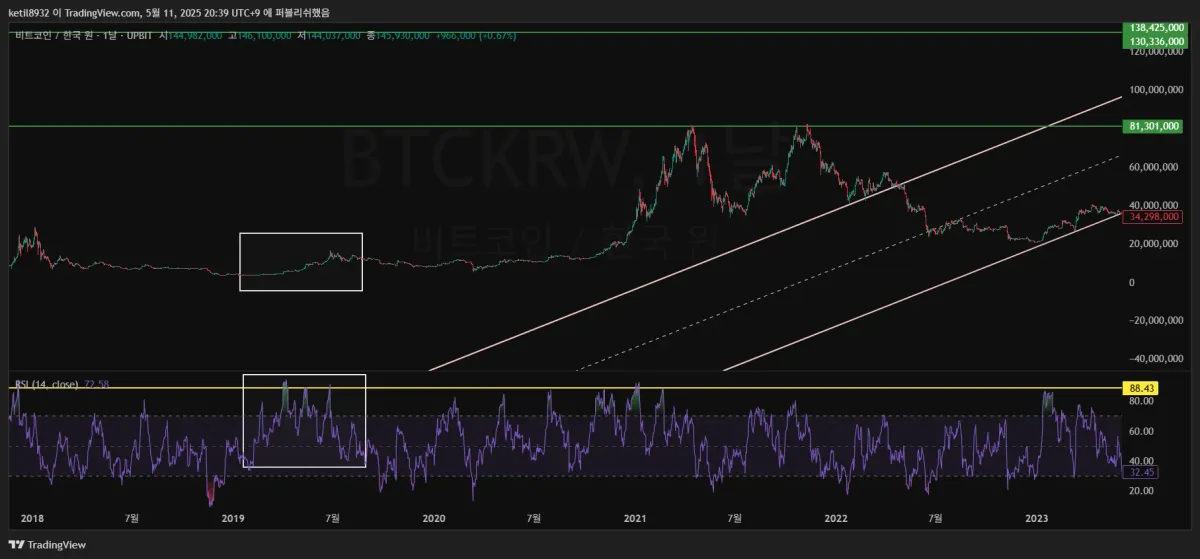Click the 2019 label on the time axis
Screen dimensions: 1200x559
(232, 518)
